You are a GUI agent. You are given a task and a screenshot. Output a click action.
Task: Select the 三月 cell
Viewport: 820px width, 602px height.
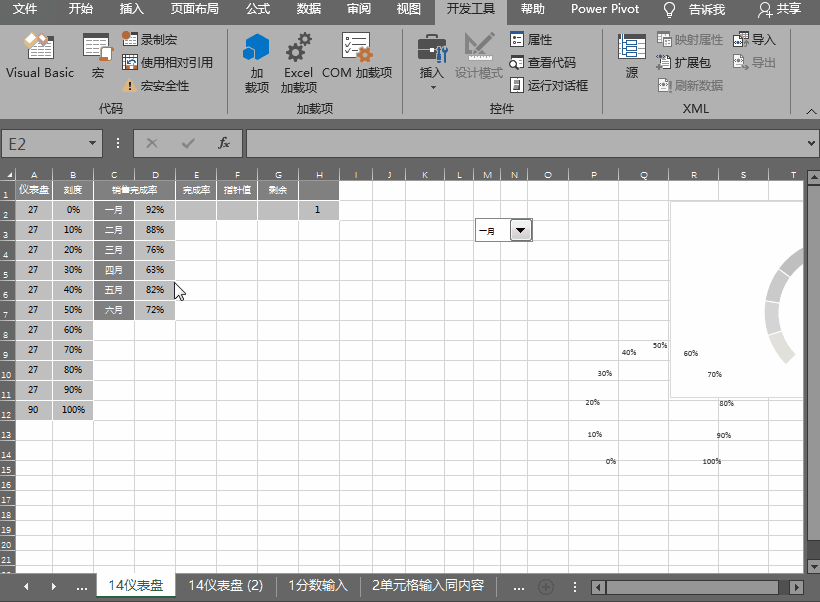click(113, 250)
